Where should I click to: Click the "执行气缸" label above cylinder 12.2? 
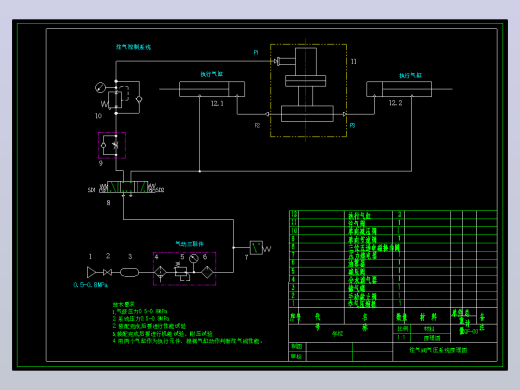(411, 75)
